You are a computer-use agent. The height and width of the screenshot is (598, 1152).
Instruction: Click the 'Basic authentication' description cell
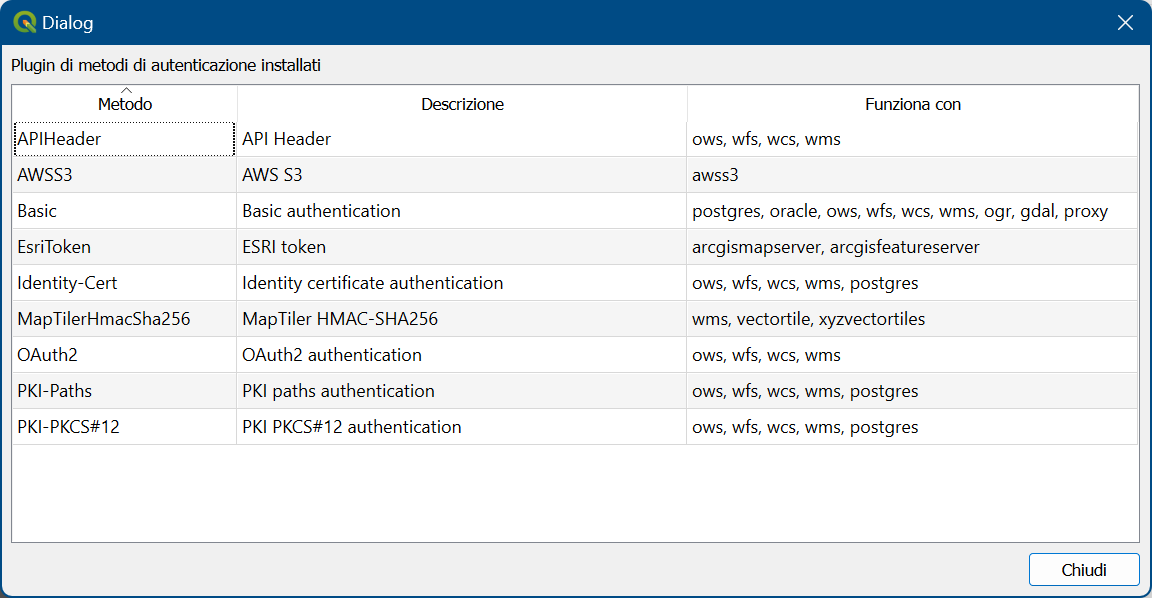point(461,211)
